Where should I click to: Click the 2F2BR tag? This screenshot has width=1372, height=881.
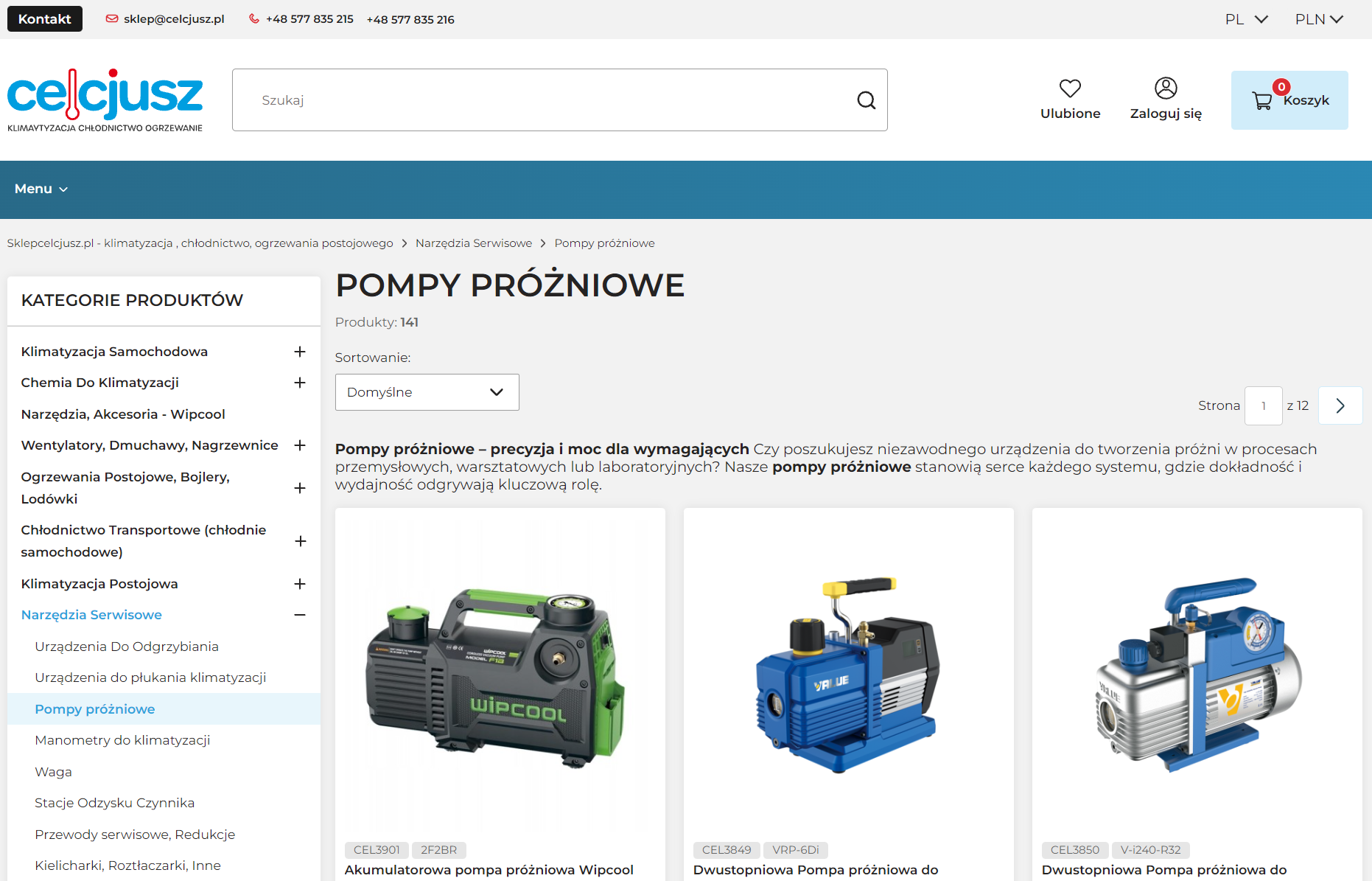(439, 850)
